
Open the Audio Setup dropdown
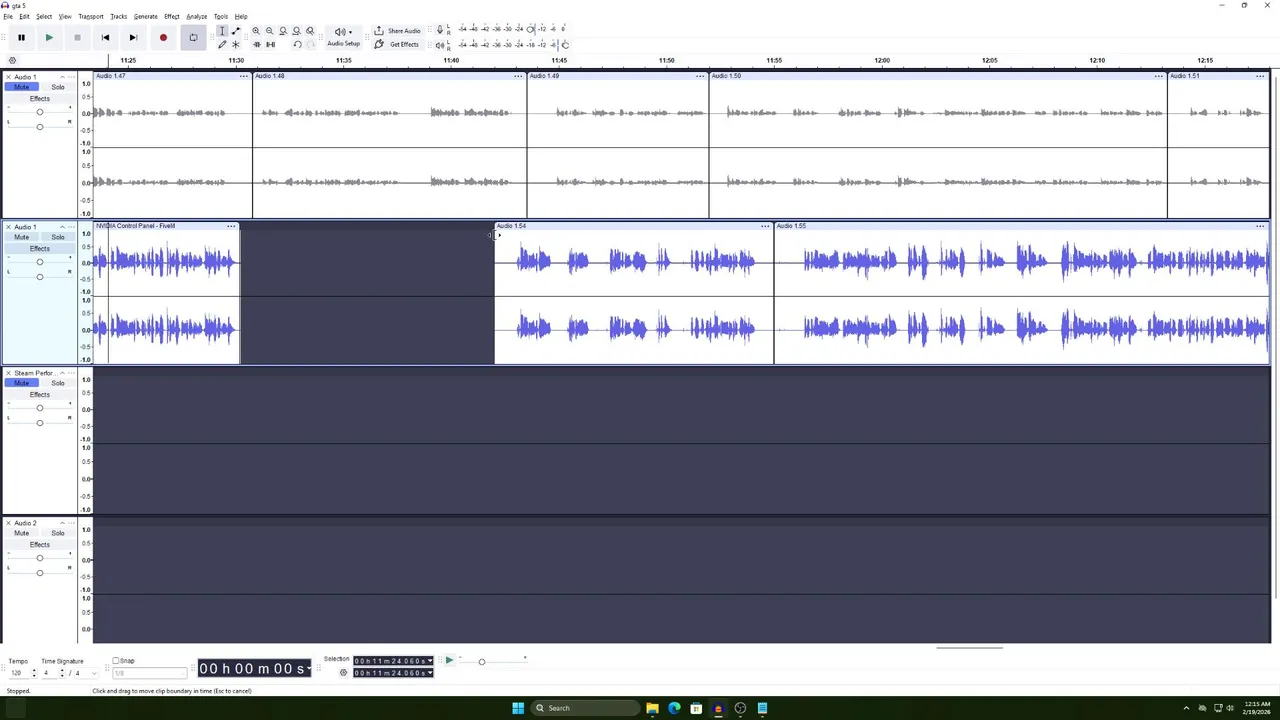tap(343, 37)
